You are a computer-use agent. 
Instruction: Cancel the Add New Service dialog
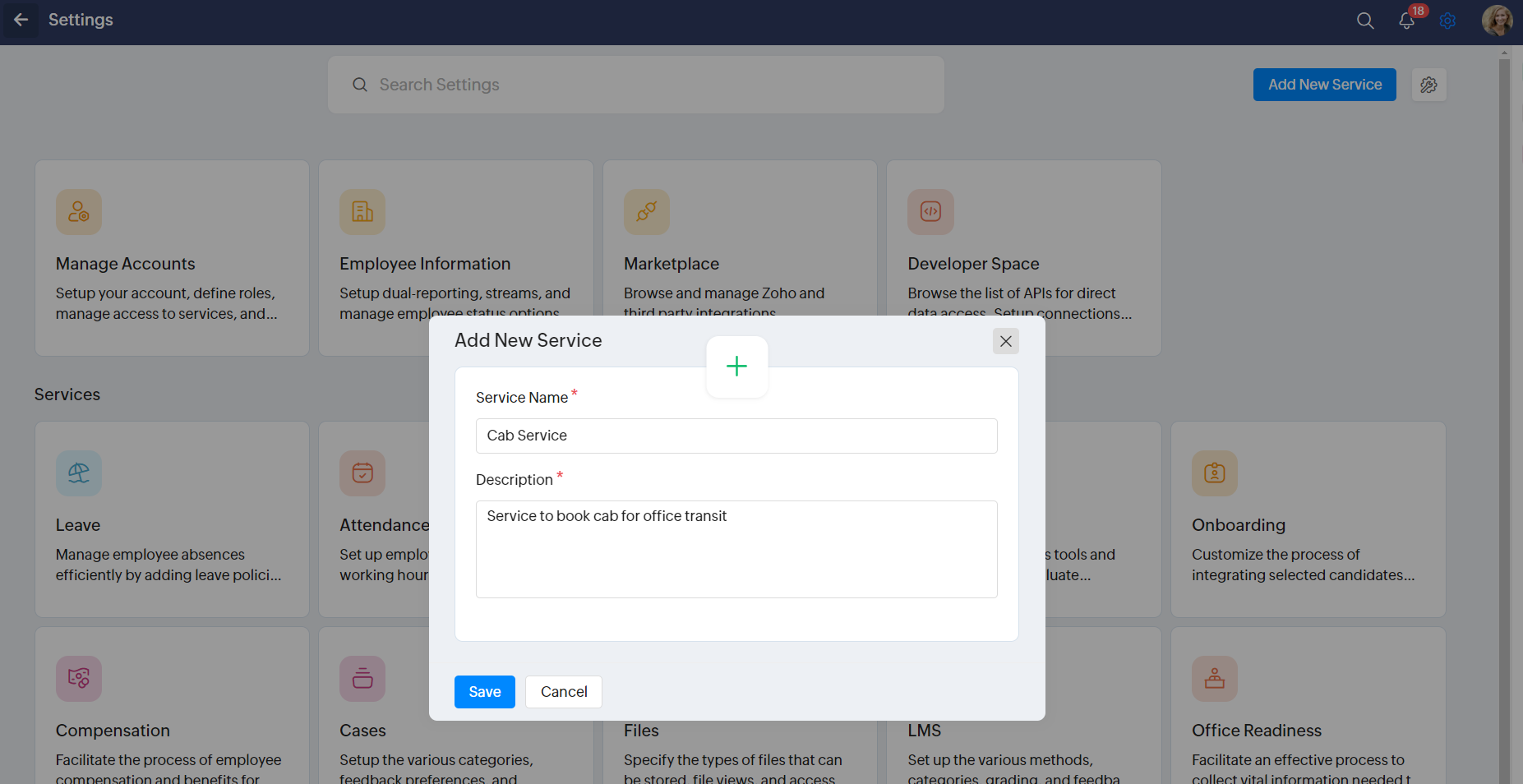(564, 692)
